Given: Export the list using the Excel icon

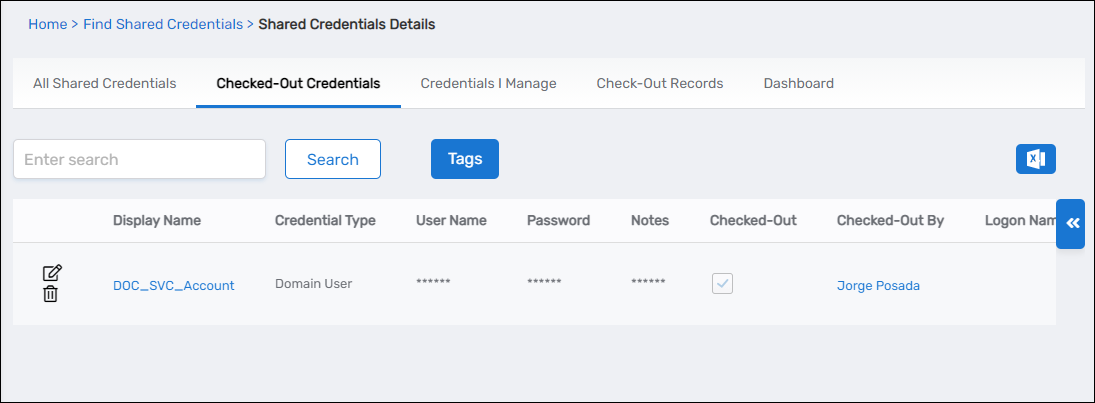Looking at the screenshot, I should tap(1035, 159).
